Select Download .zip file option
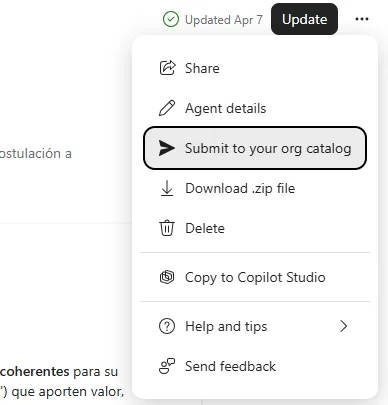Viewport: 388px width, 405px height. [x=255, y=188]
